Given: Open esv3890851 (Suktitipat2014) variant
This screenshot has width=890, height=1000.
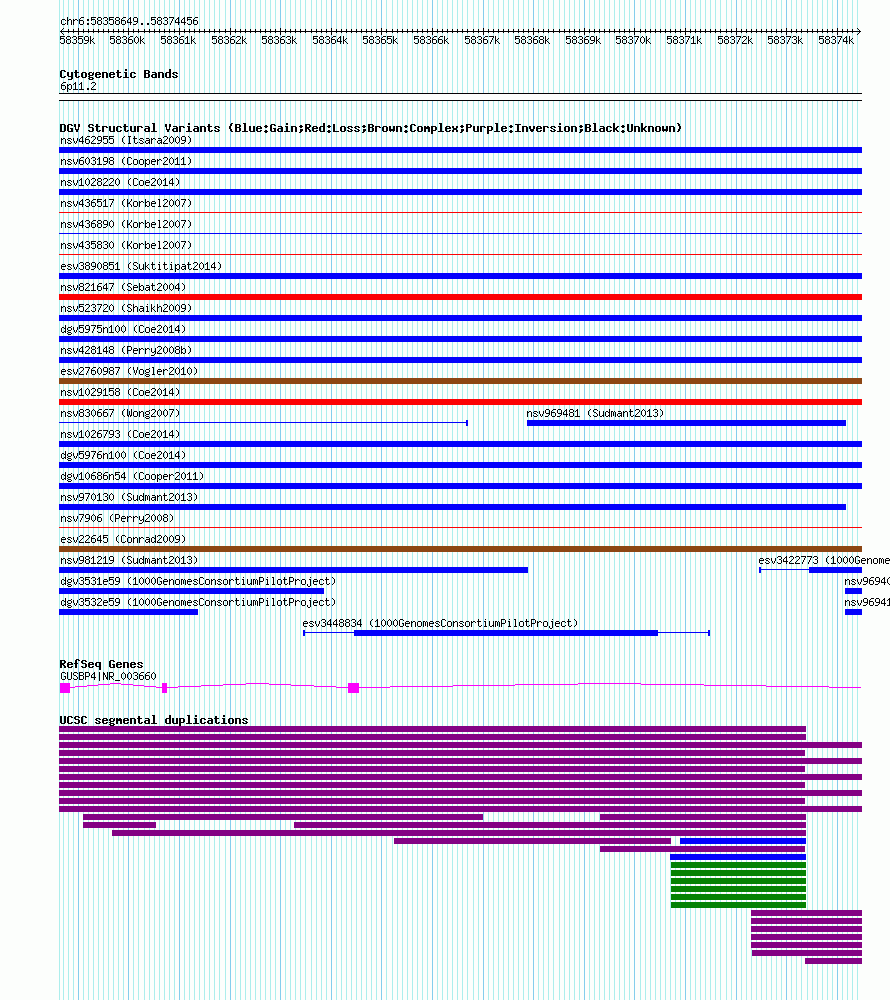Looking at the screenshot, I should pyautogui.click(x=141, y=267).
